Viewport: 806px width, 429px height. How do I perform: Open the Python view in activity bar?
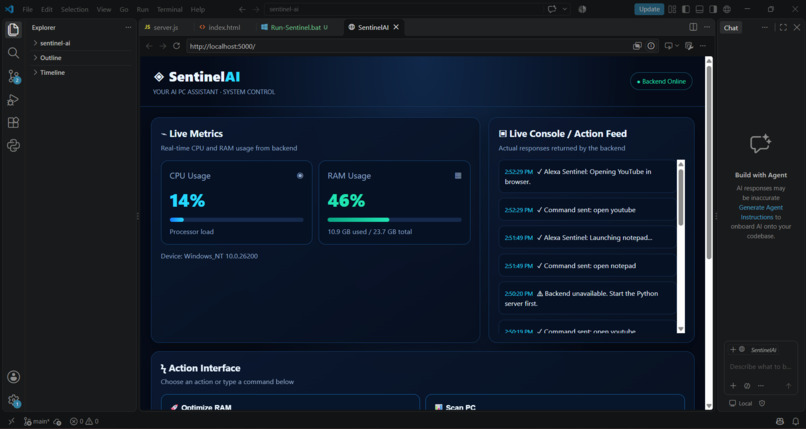[x=13, y=146]
